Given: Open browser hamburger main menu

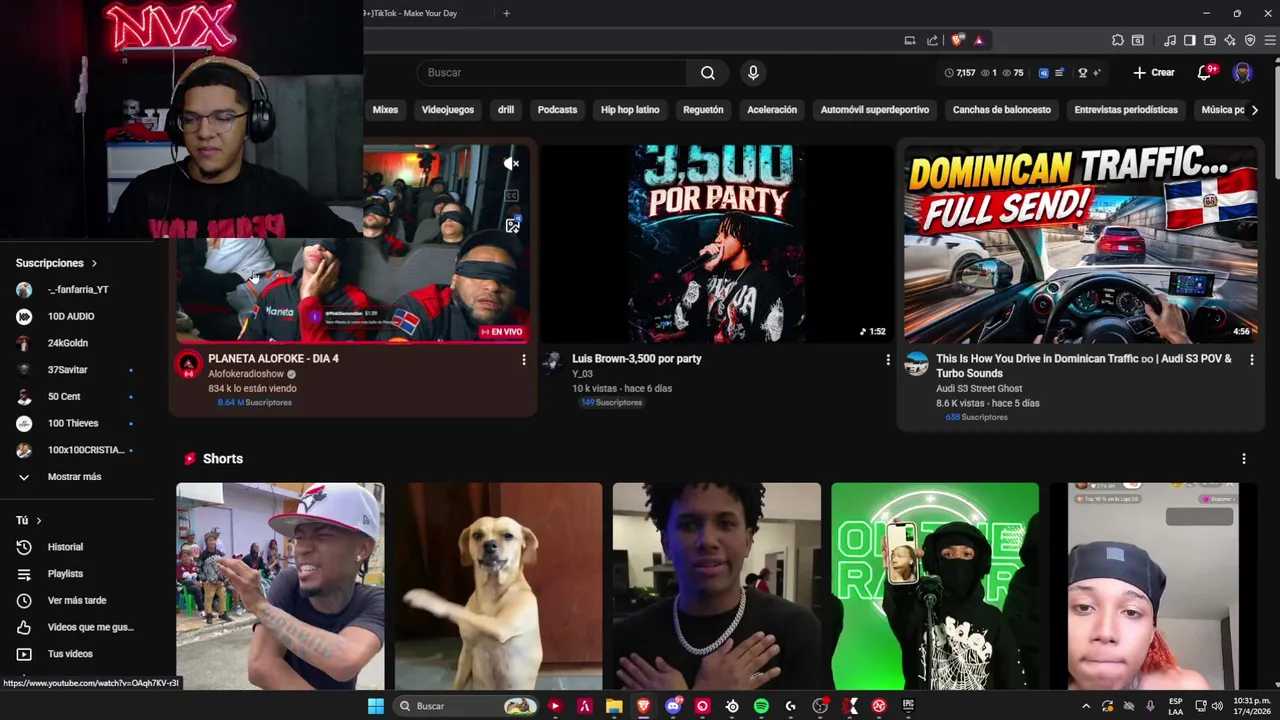Looking at the screenshot, I should (x=1270, y=40).
